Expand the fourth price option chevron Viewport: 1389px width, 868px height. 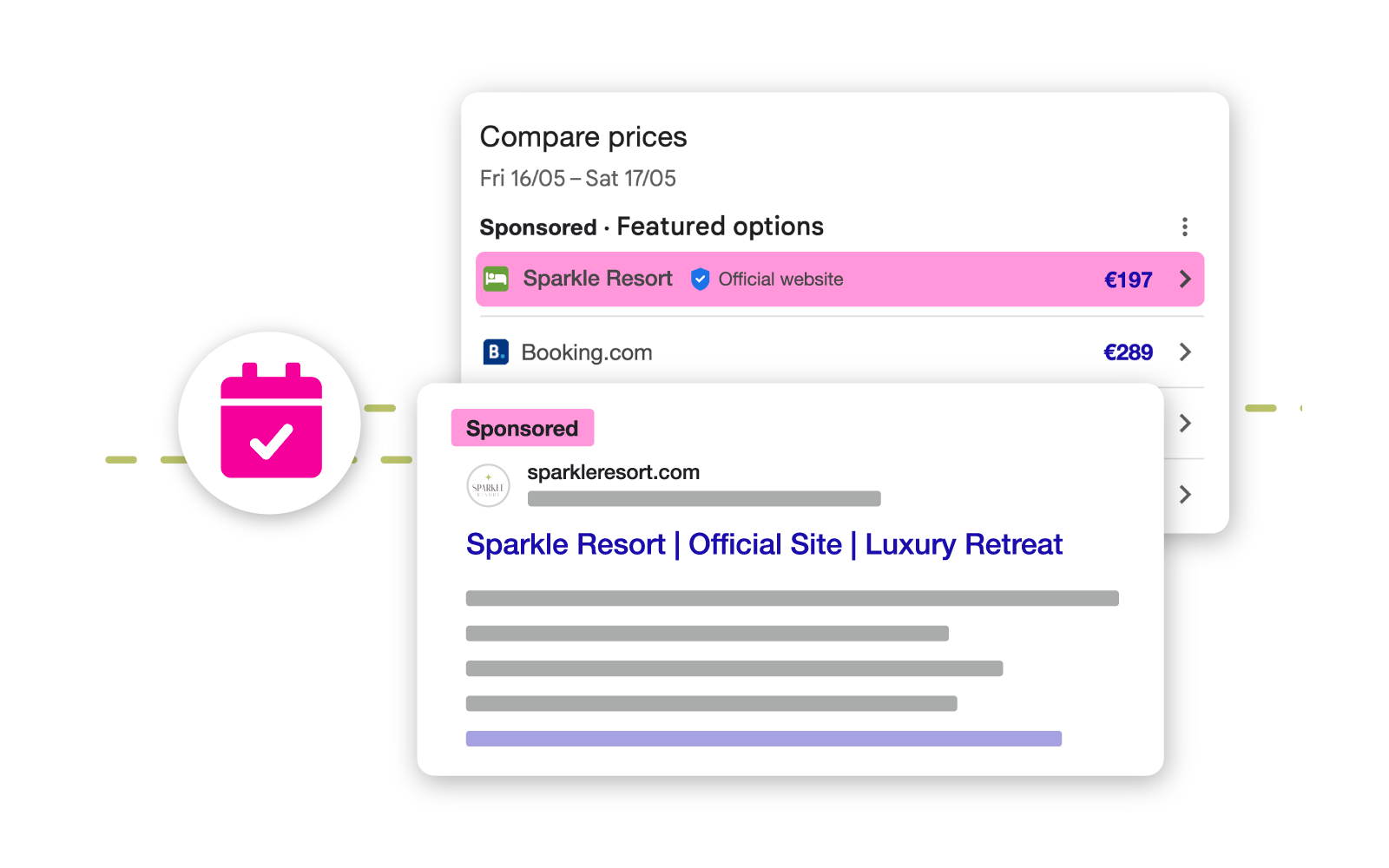pyautogui.click(x=1185, y=495)
